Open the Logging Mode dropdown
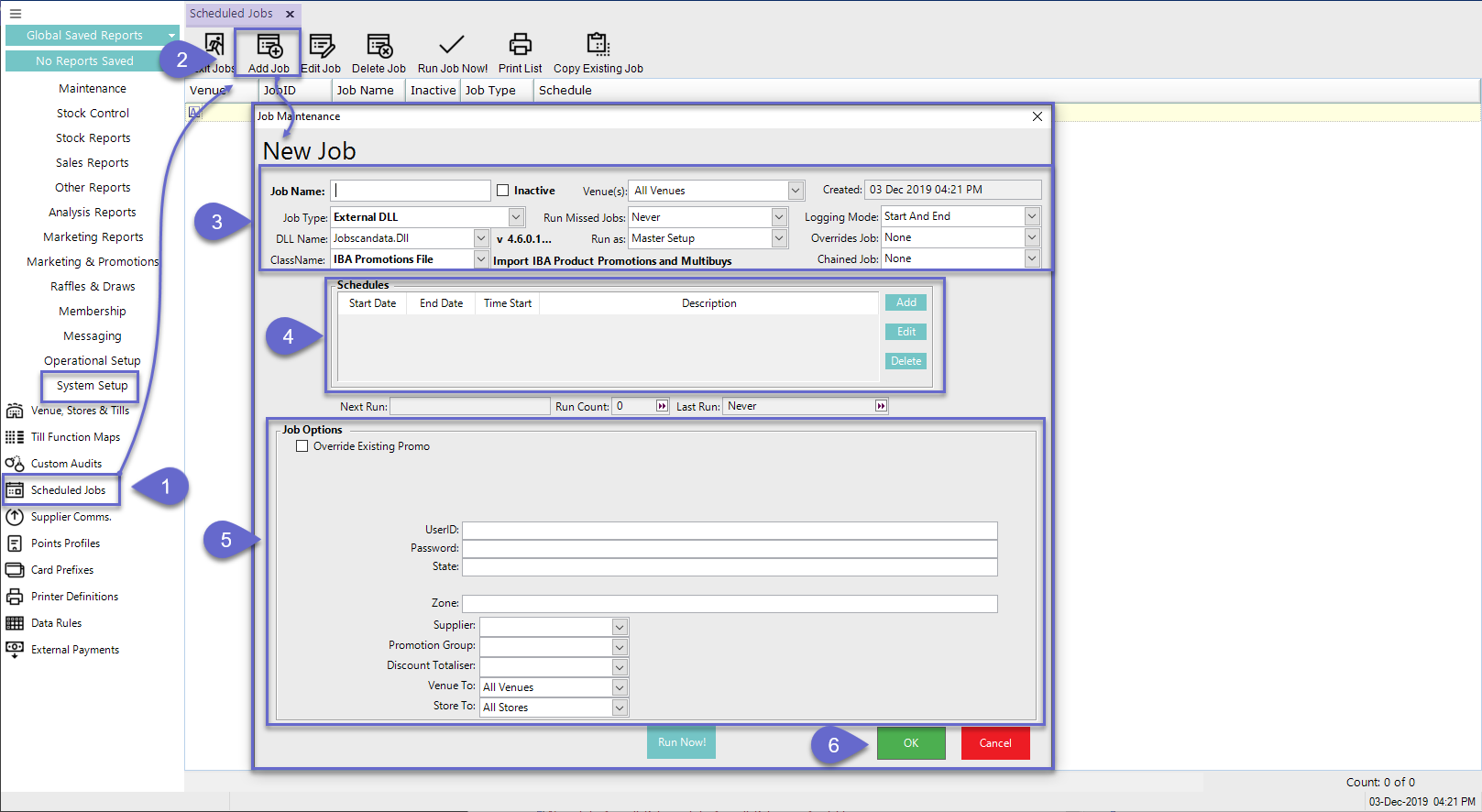Screen dimensions: 1482x812 click(x=1032, y=216)
